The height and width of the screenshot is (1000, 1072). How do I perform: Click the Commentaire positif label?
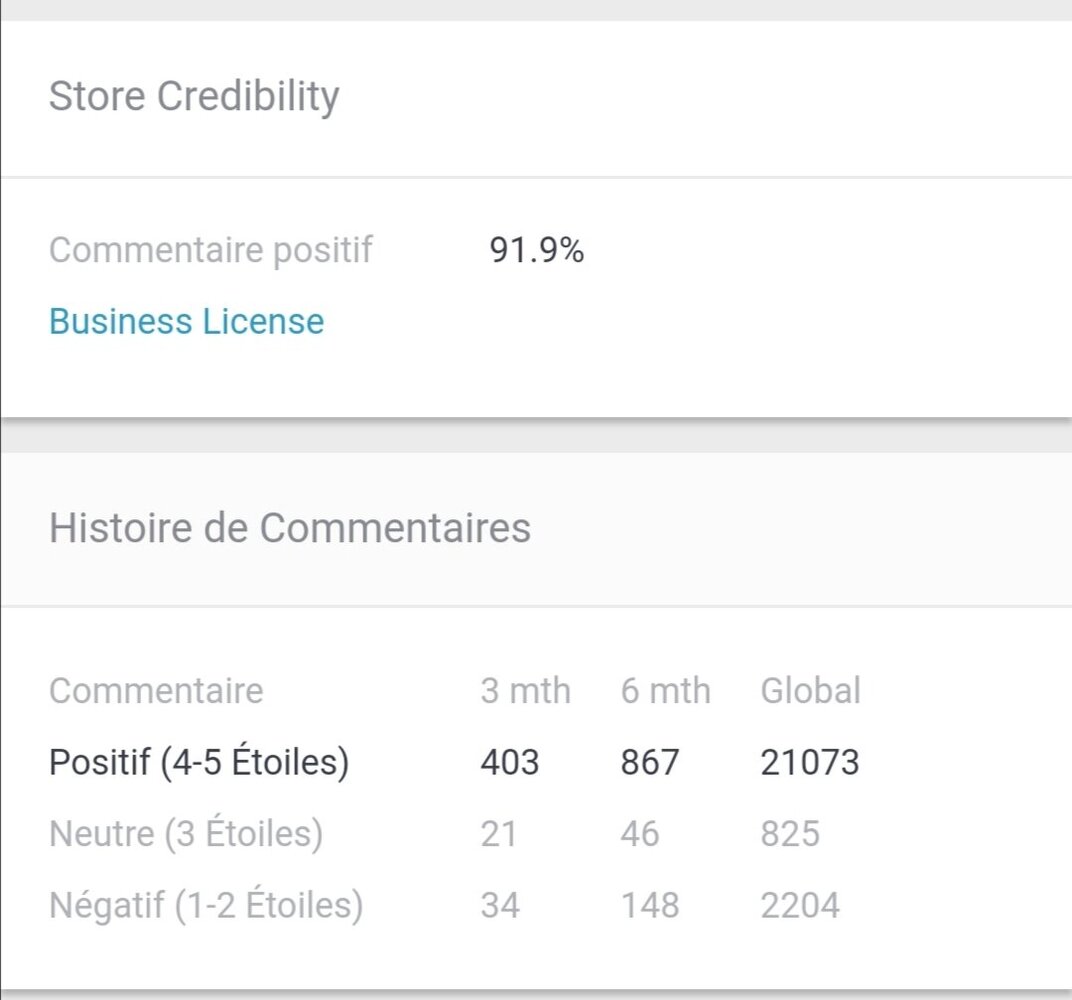tap(212, 250)
